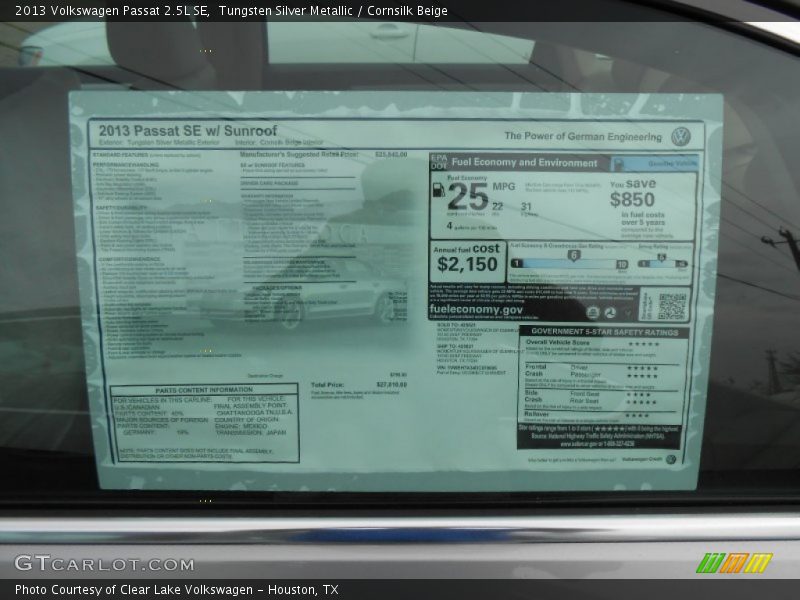The width and height of the screenshot is (800, 600).
Task: Click the Government 5-Star Safety Ratings header
Action: pos(604,331)
